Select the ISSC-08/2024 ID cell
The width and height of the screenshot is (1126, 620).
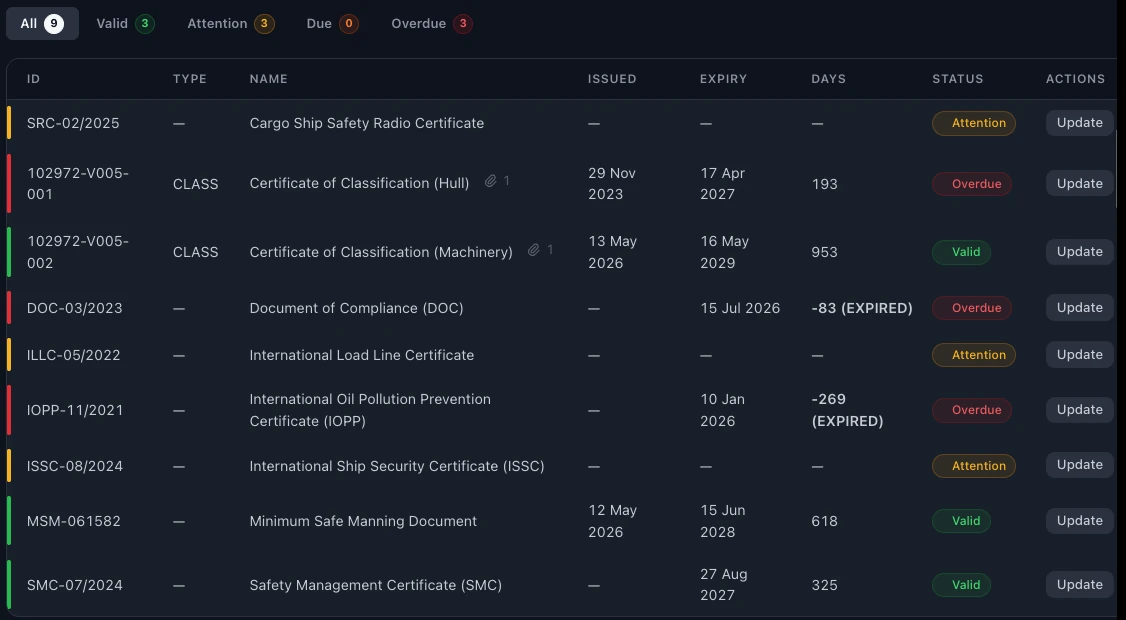[x=75, y=466]
